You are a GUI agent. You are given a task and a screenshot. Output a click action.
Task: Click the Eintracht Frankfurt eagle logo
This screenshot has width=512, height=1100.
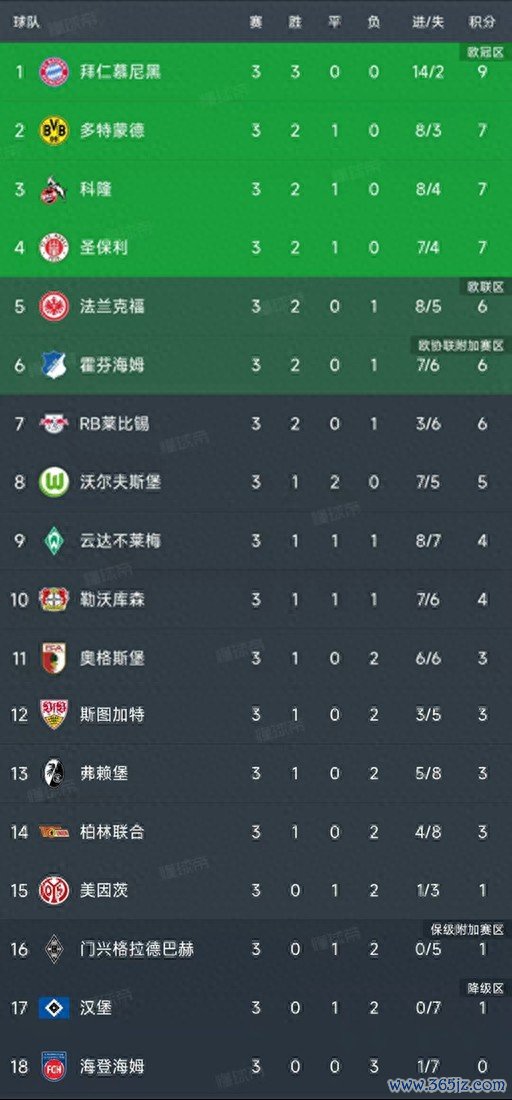pyautogui.click(x=54, y=307)
